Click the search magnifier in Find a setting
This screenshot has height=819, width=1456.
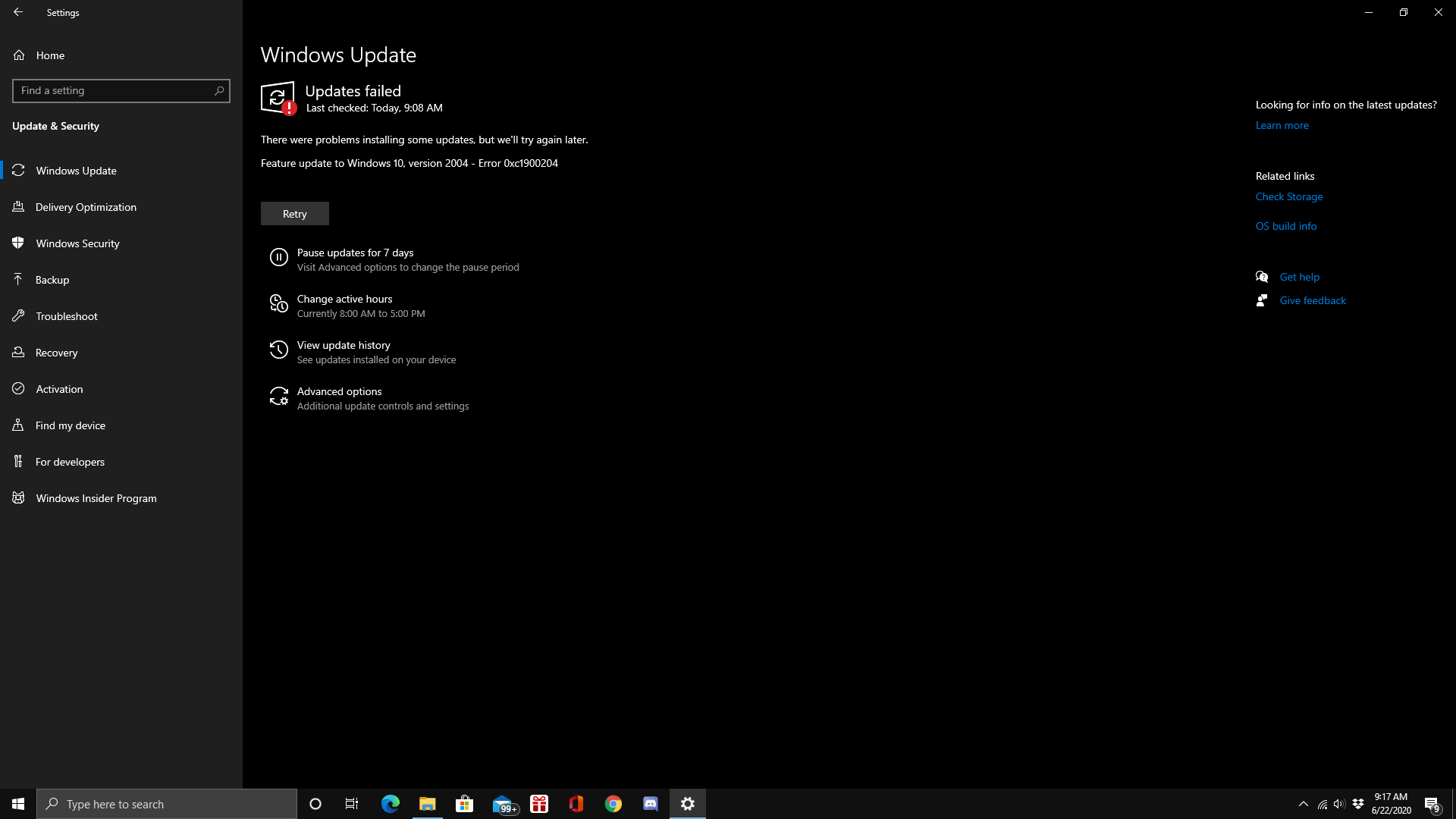tap(219, 91)
